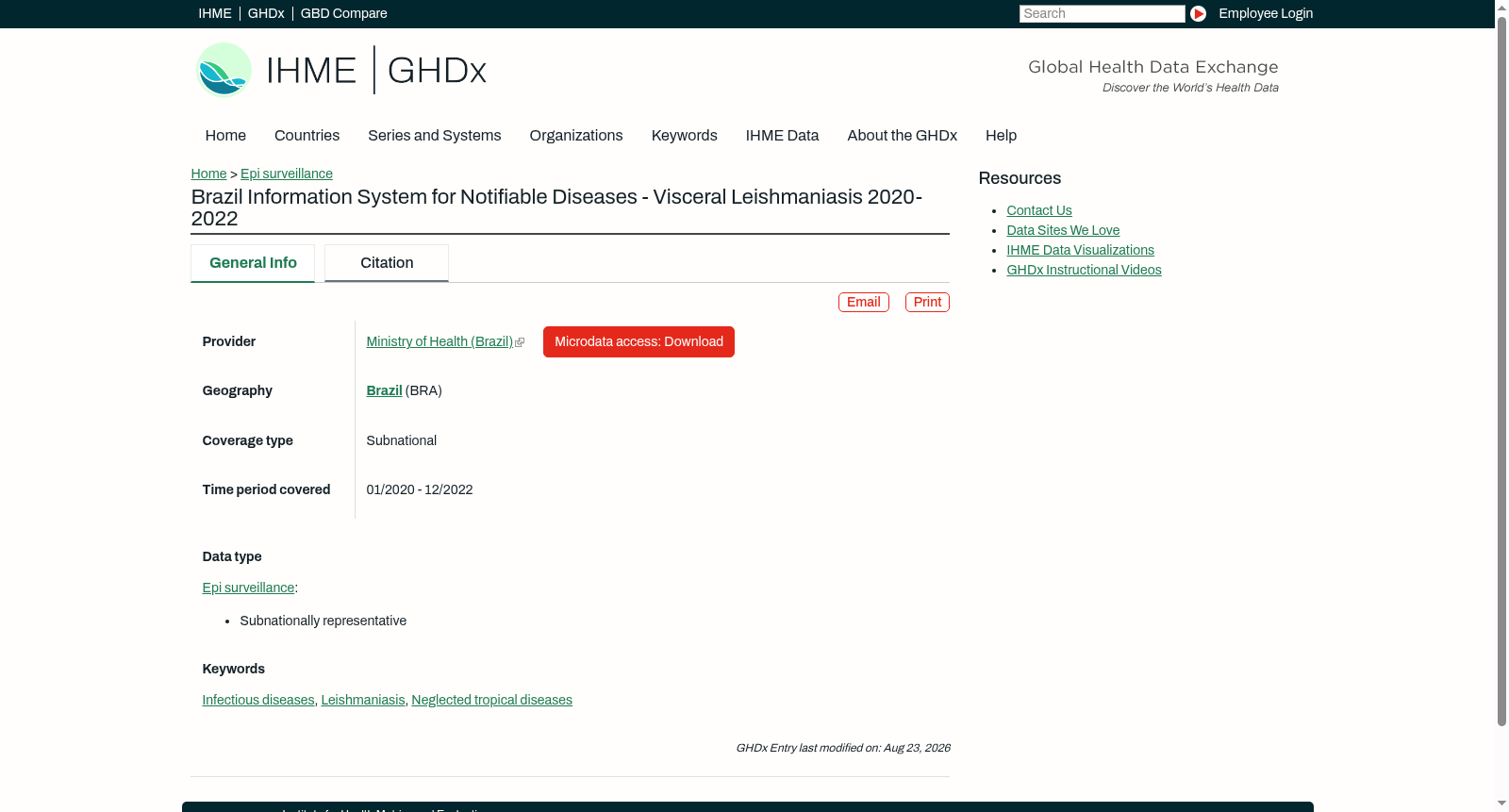This screenshot has width=1509, height=812.
Task: Click the Home breadcrumb link
Action: tap(208, 174)
